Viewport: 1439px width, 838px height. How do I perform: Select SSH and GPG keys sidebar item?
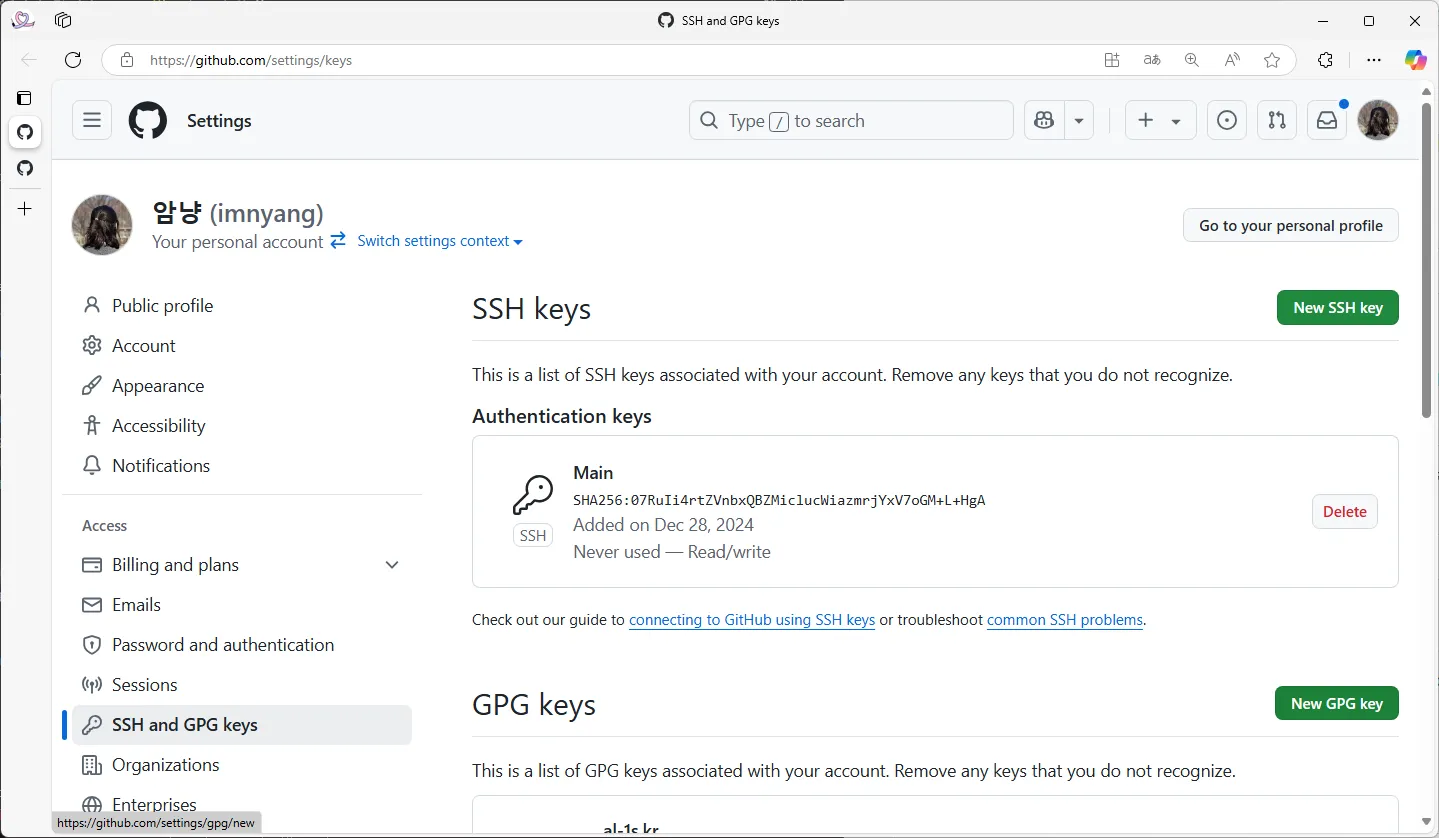(x=242, y=725)
